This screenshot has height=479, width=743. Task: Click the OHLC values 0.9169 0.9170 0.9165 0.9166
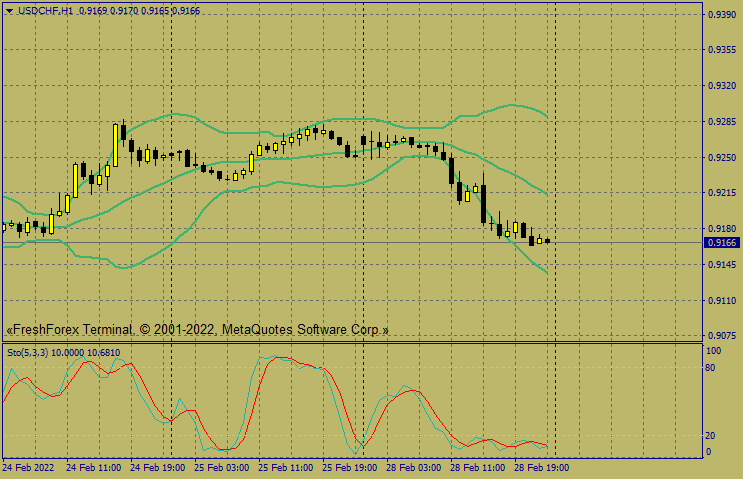[139, 11]
